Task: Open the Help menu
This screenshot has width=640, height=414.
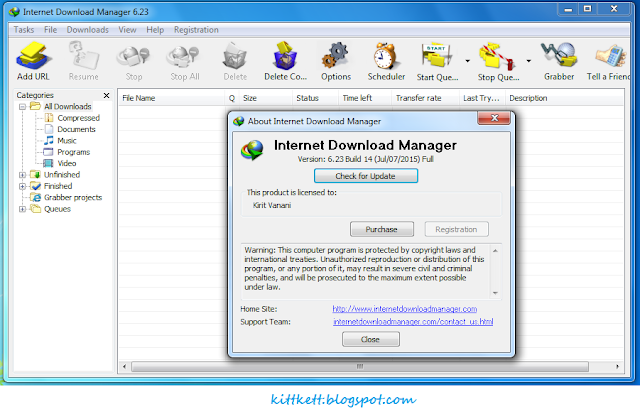Action: [x=155, y=30]
